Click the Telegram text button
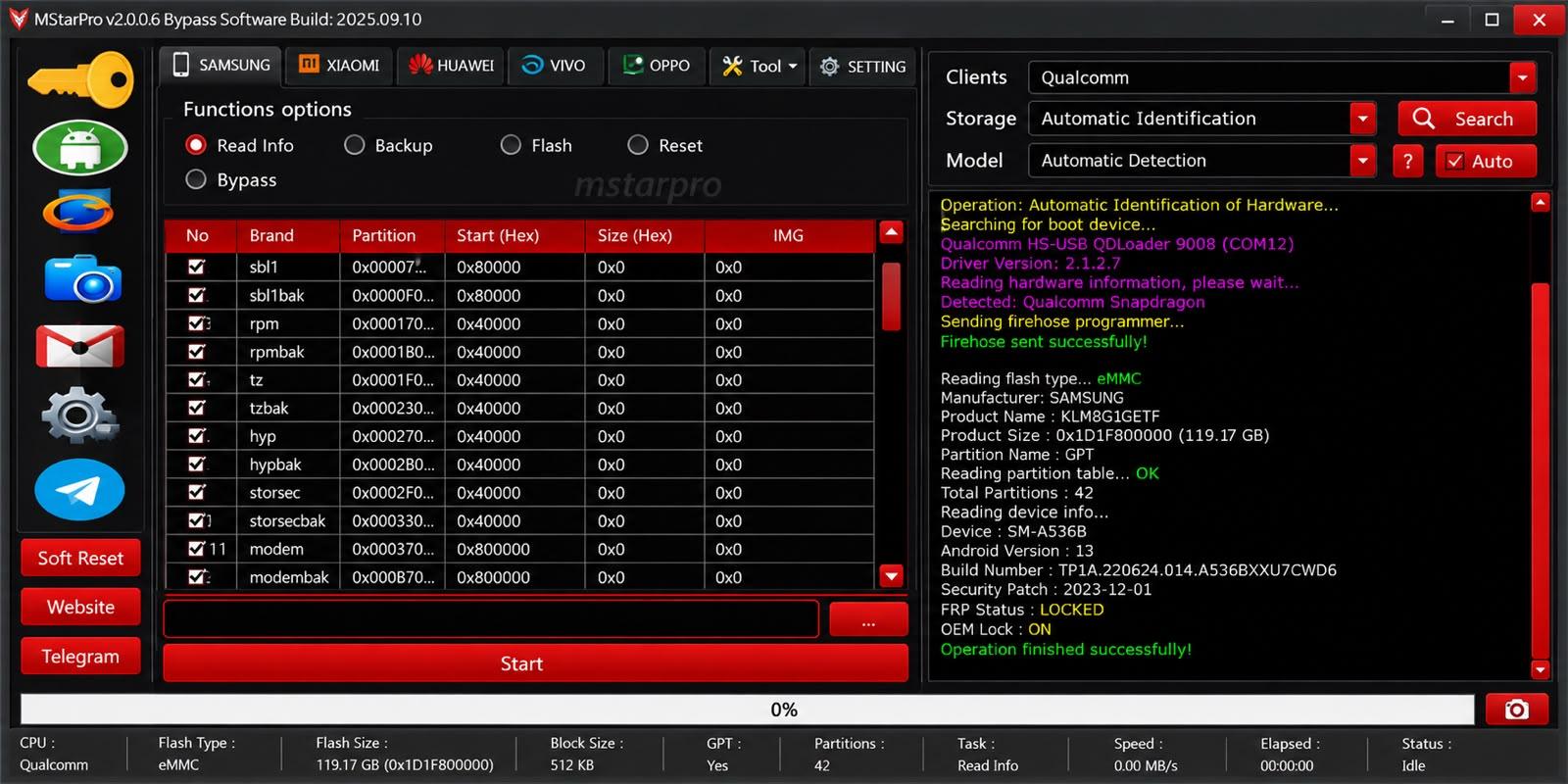1568x784 pixels. 80,657
